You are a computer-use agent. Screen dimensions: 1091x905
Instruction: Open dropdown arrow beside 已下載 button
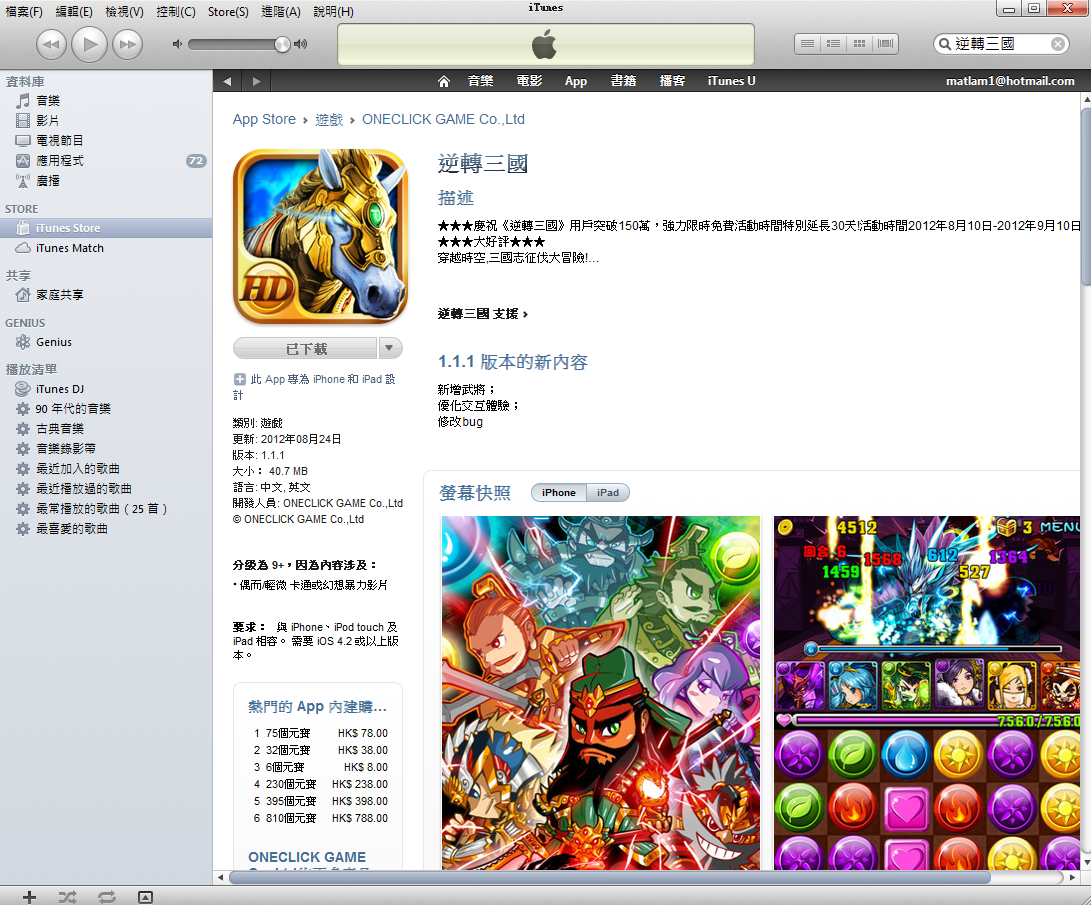390,348
